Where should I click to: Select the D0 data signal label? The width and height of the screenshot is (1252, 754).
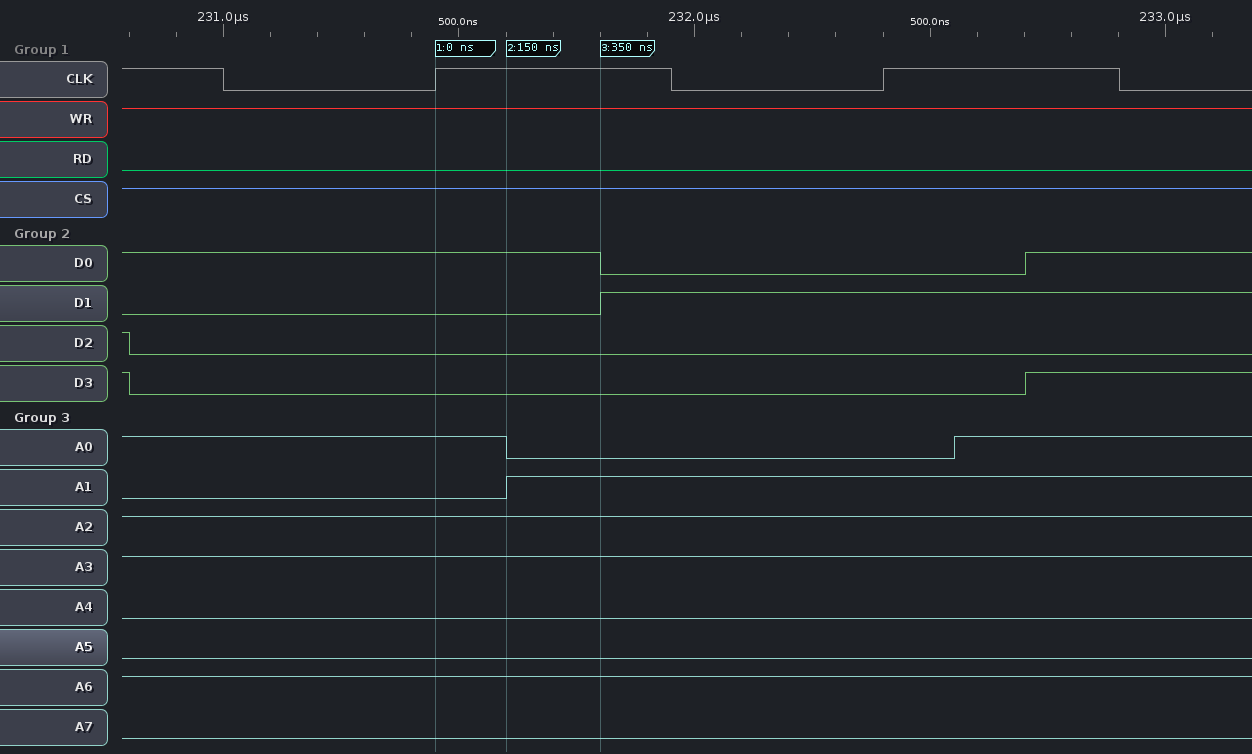pyautogui.click(x=53, y=263)
